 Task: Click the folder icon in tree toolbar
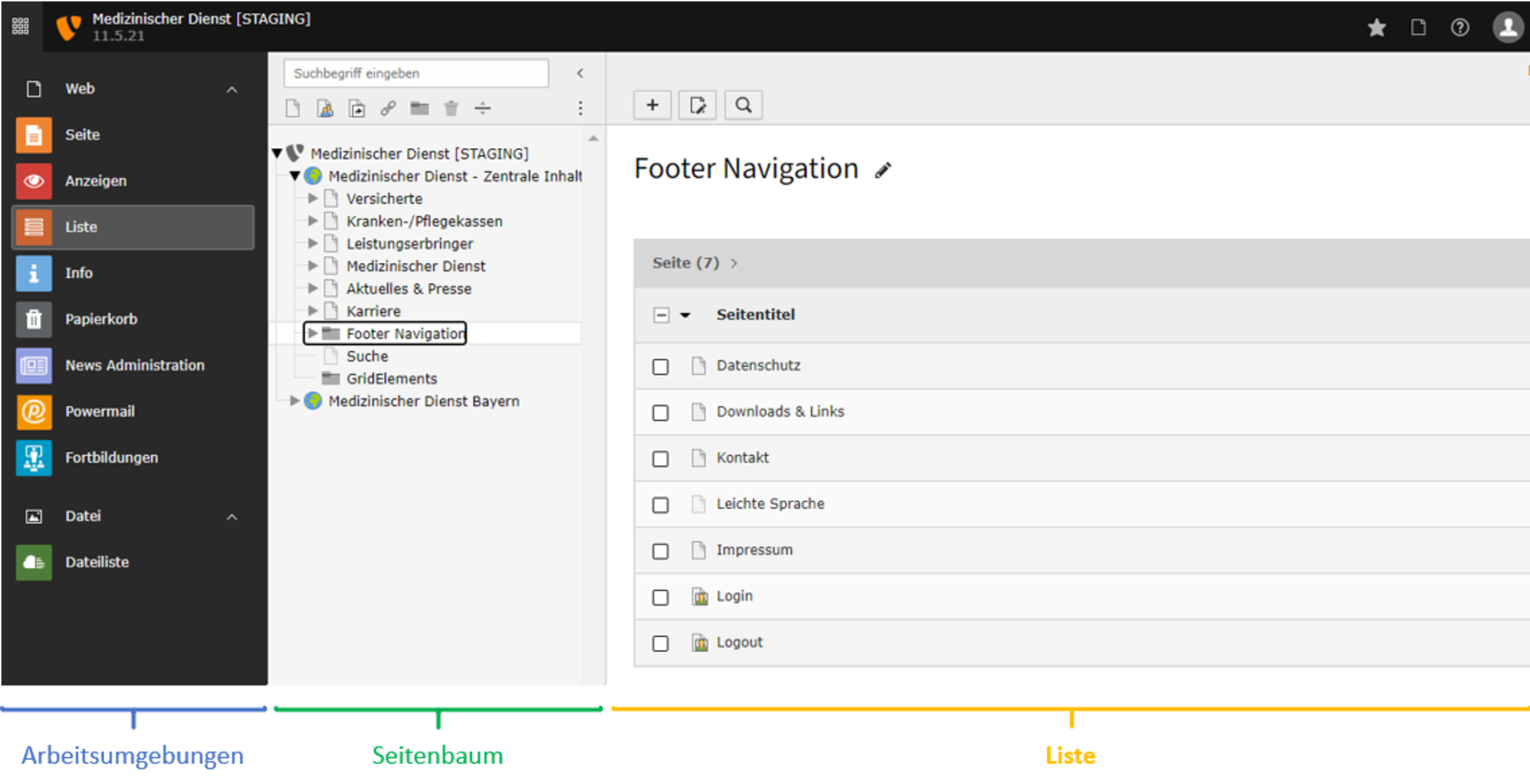click(420, 108)
